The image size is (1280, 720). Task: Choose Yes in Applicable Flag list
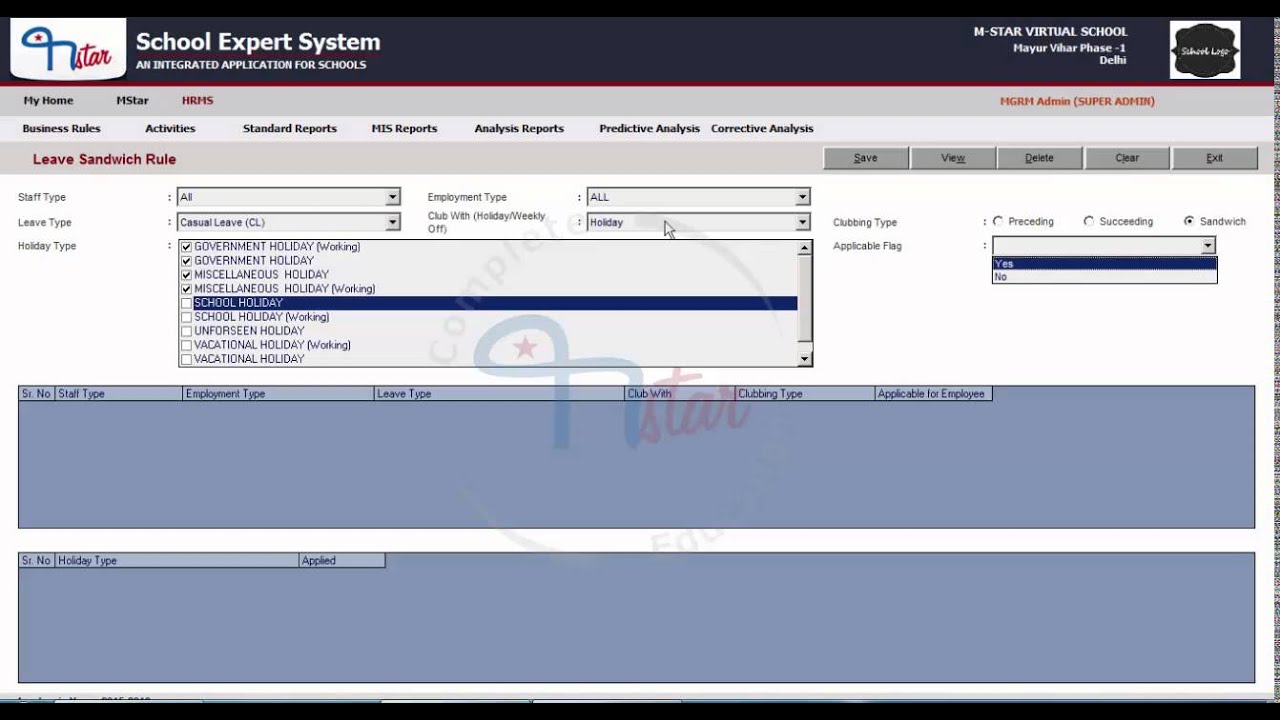1104,264
